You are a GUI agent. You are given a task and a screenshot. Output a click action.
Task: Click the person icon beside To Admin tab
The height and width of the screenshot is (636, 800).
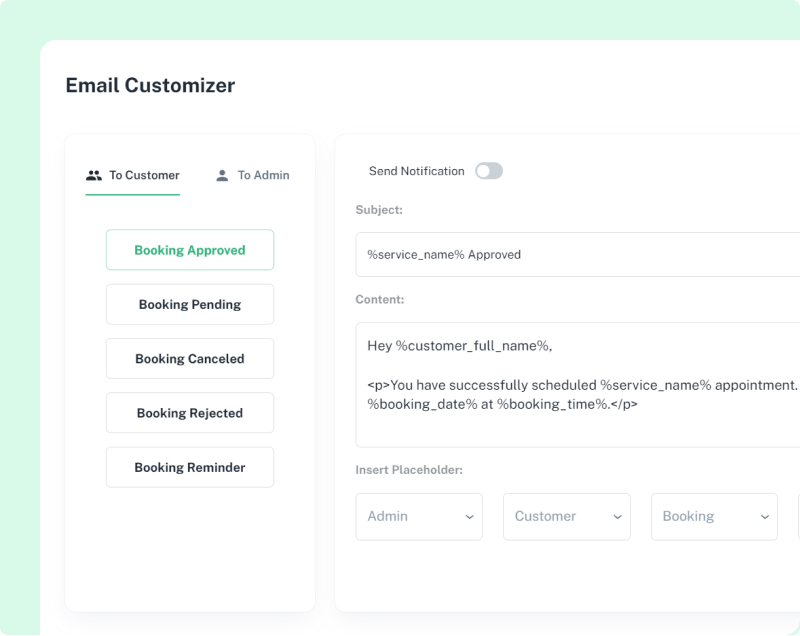221,175
